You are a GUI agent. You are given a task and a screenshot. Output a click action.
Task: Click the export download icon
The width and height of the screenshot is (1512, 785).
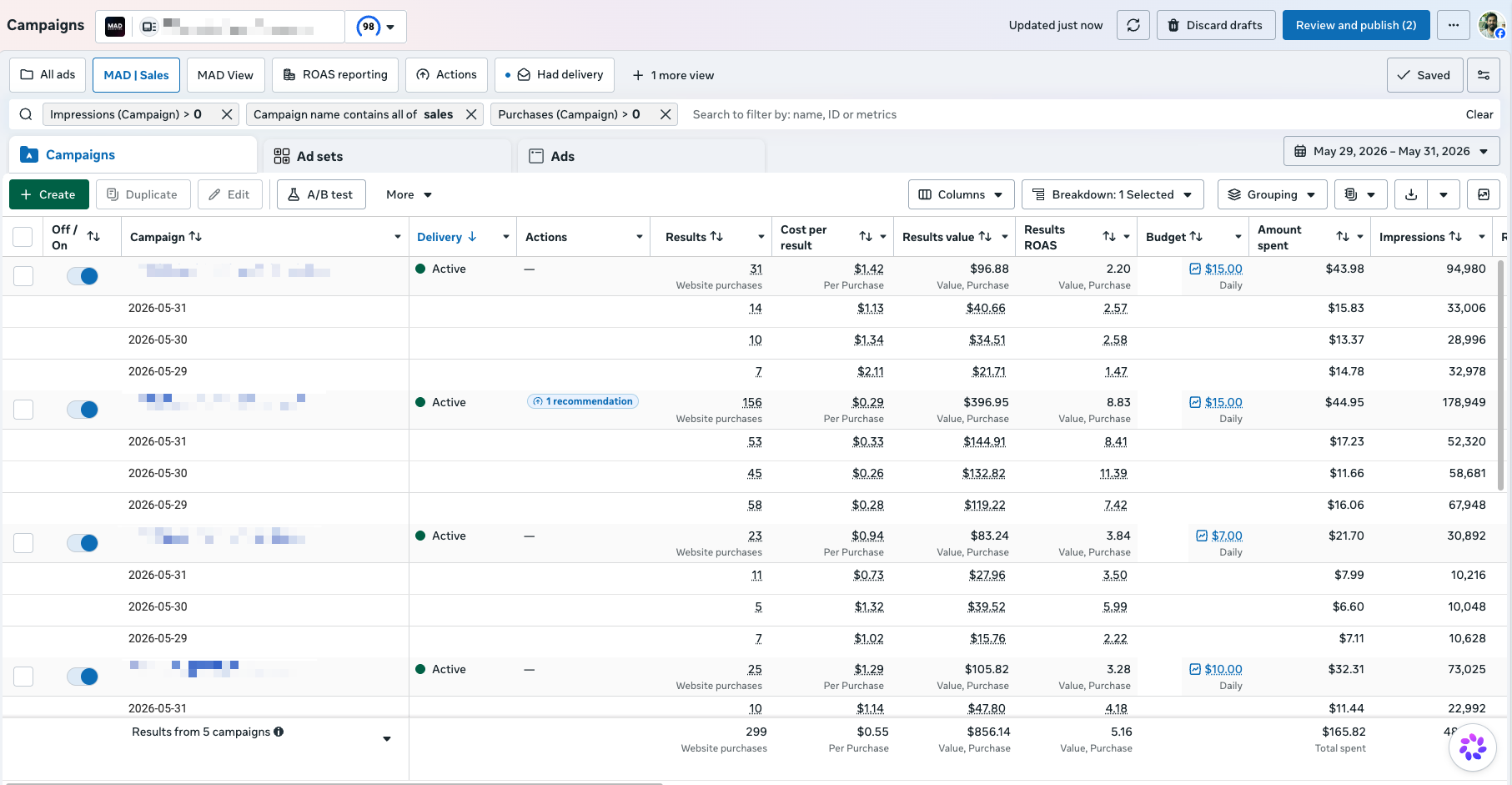(1411, 194)
